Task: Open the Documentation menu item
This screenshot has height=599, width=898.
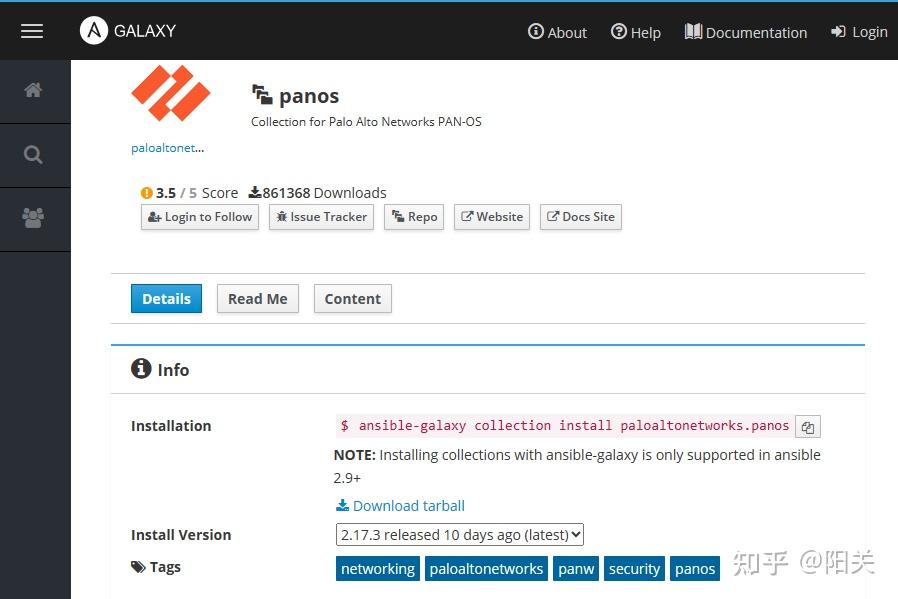Action: (x=745, y=32)
